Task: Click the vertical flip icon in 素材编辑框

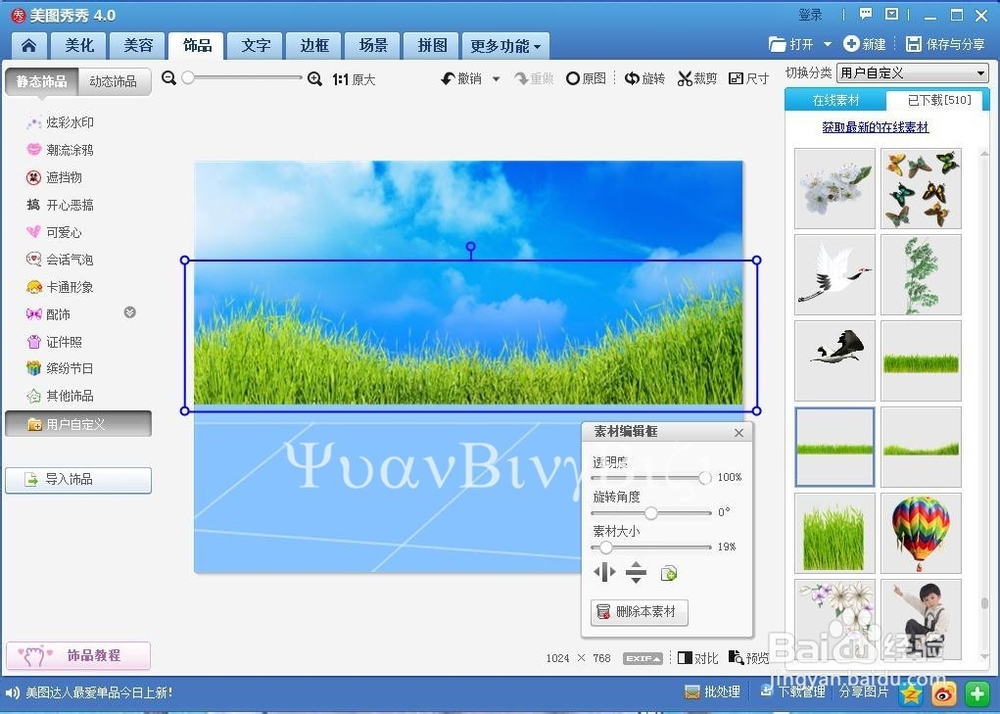Action: (635, 572)
